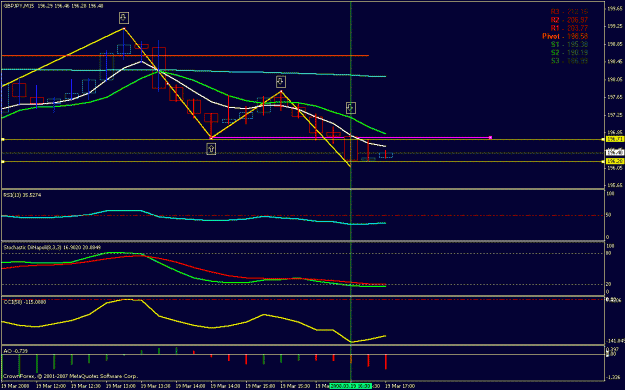
Task: Click the RSI(13) indicator label
Action: tap(22, 195)
